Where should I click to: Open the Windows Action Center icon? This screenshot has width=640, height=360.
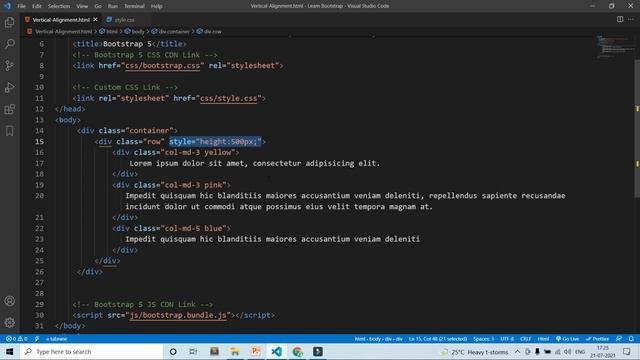(x=627, y=352)
